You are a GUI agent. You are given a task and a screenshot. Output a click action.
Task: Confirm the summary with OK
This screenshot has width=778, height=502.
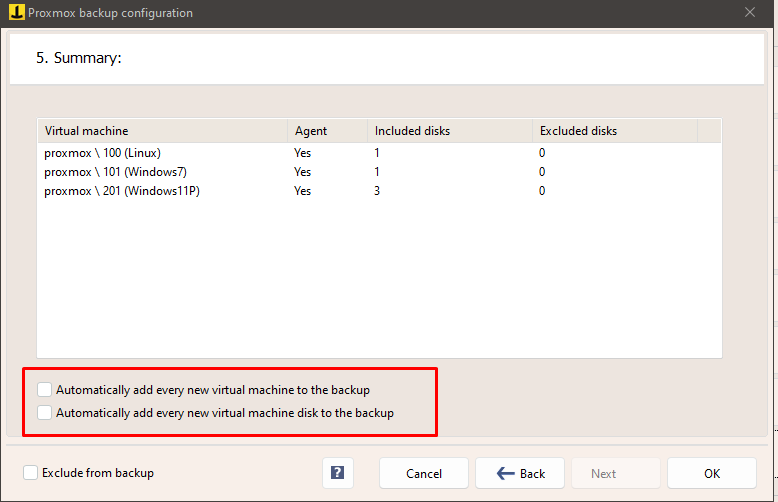point(711,473)
